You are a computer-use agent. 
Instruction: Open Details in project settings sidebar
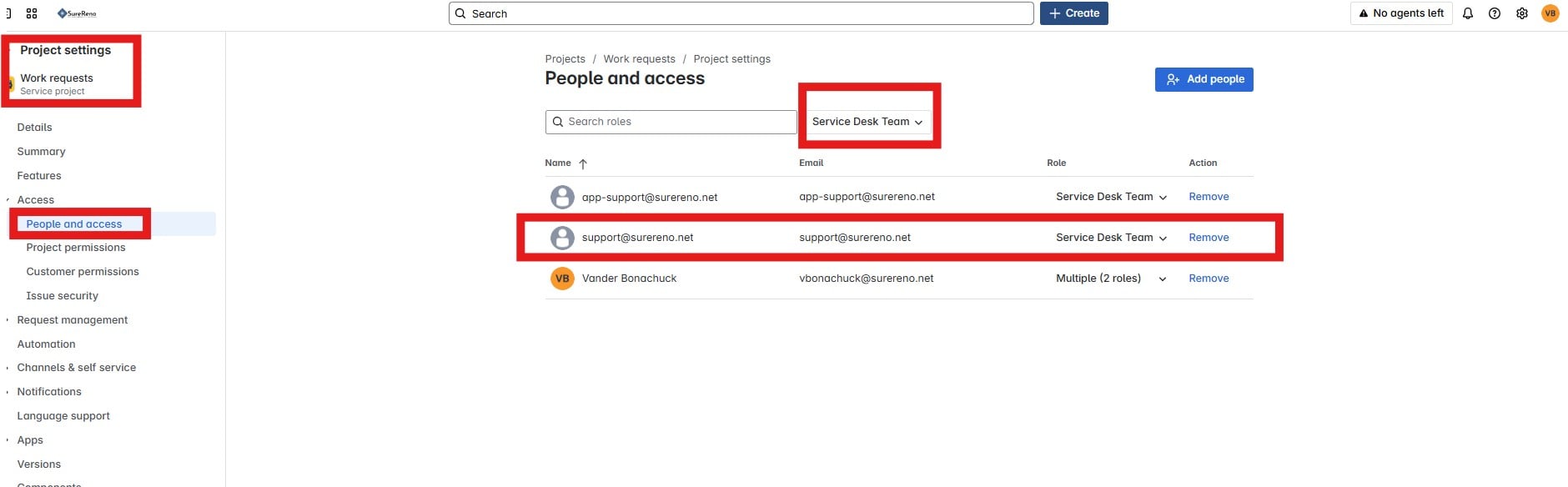34,128
